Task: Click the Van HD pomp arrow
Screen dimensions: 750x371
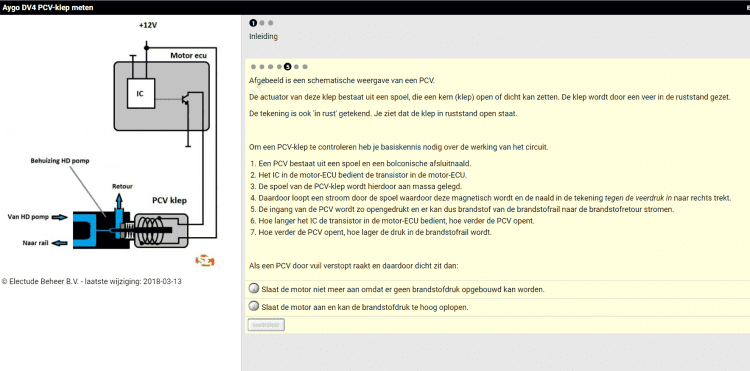Action: (60, 217)
